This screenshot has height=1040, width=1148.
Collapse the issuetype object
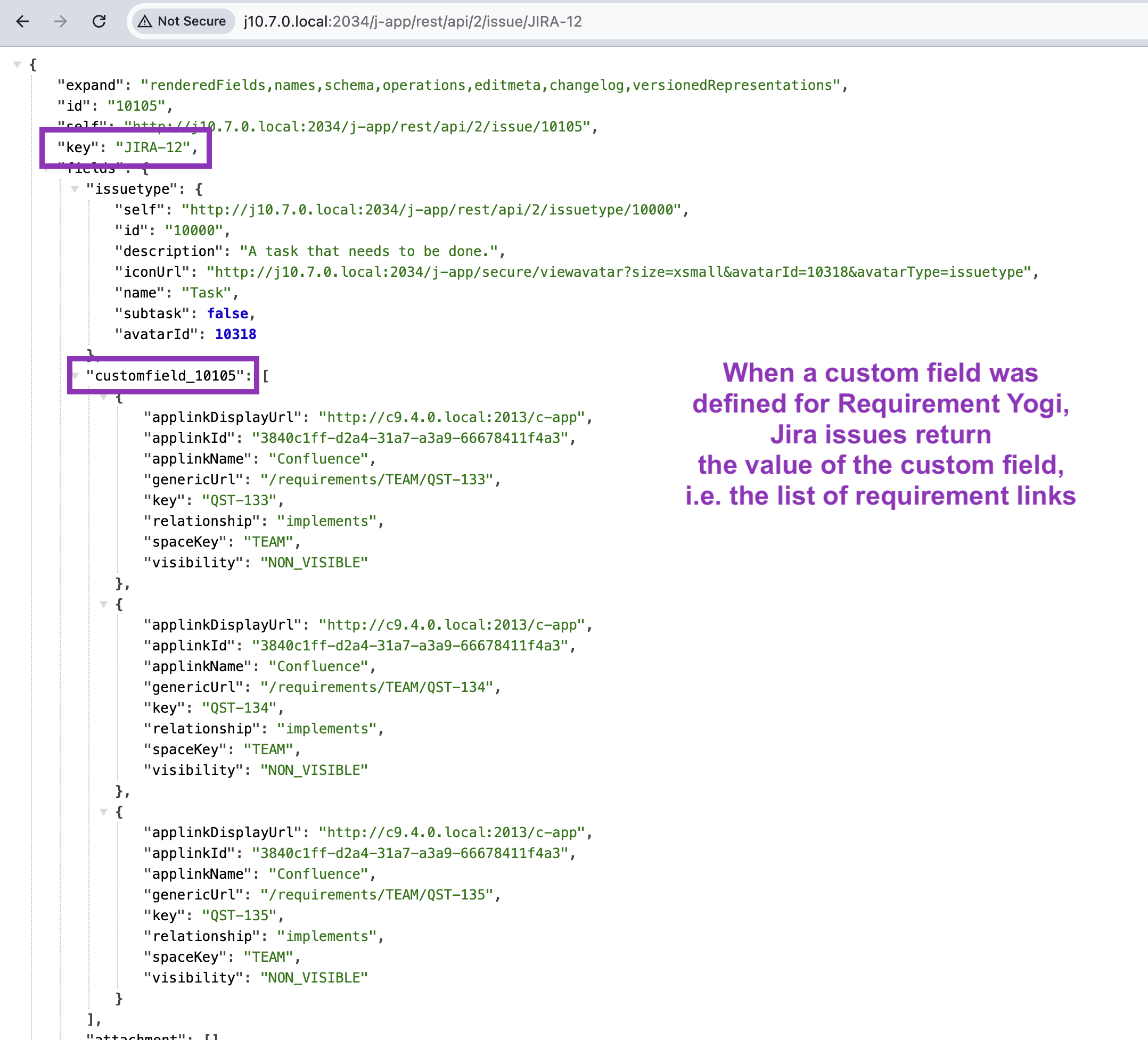[x=76, y=189]
